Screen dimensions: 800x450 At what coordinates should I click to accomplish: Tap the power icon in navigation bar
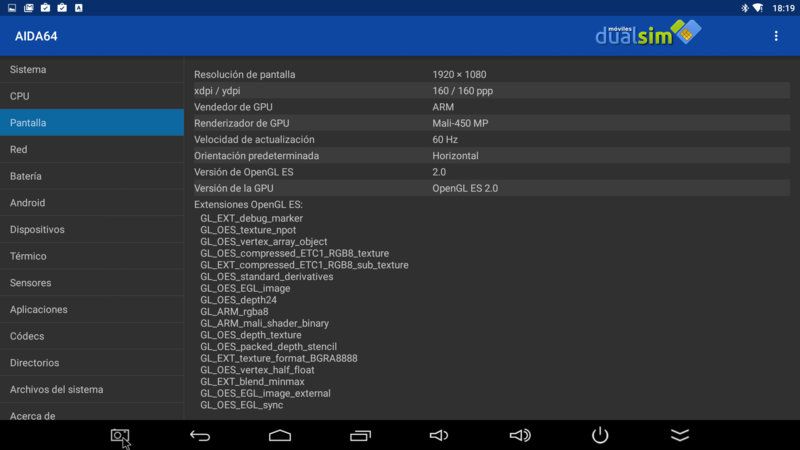600,435
